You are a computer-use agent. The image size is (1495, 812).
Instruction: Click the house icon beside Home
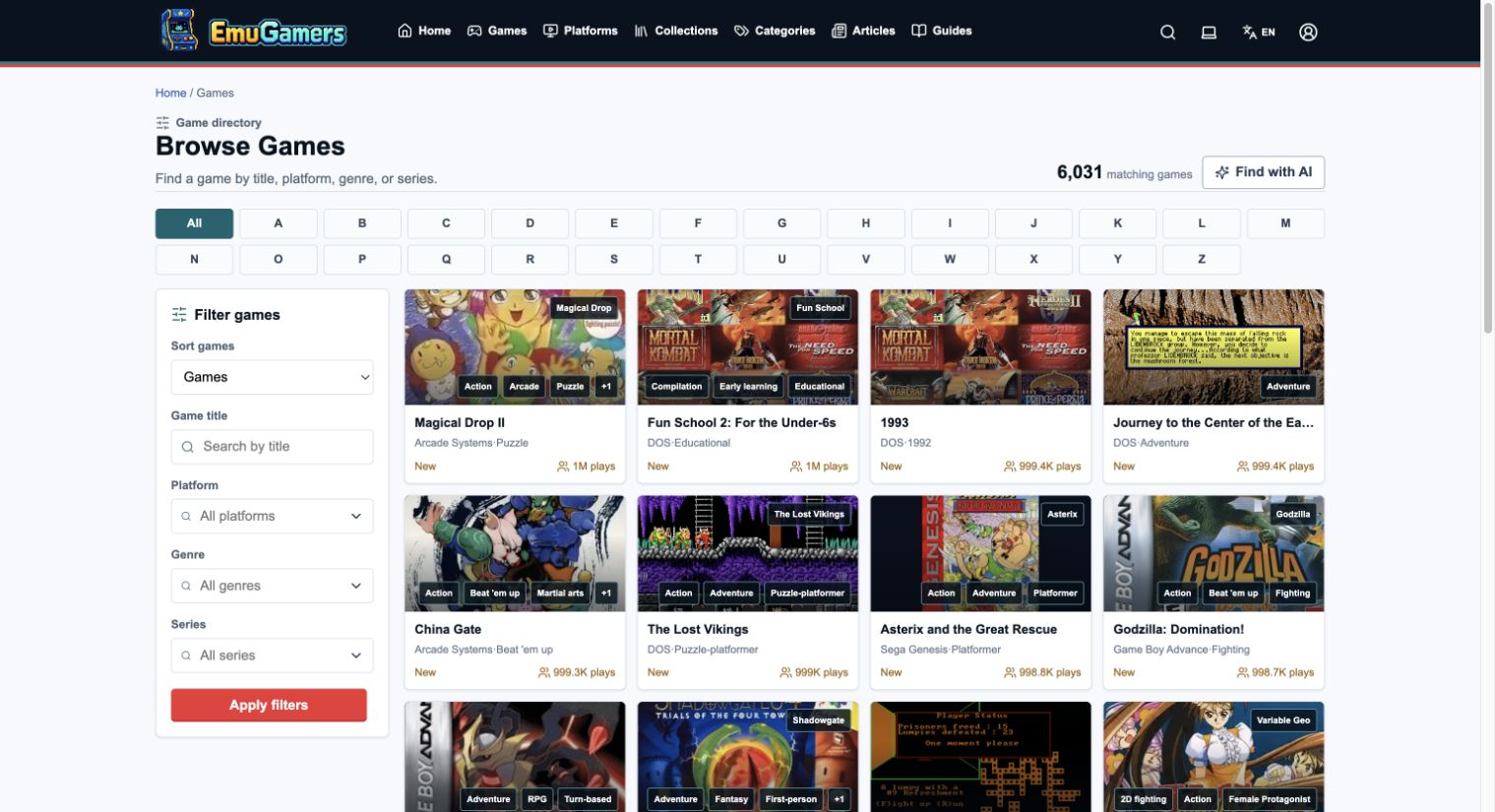[x=405, y=31]
